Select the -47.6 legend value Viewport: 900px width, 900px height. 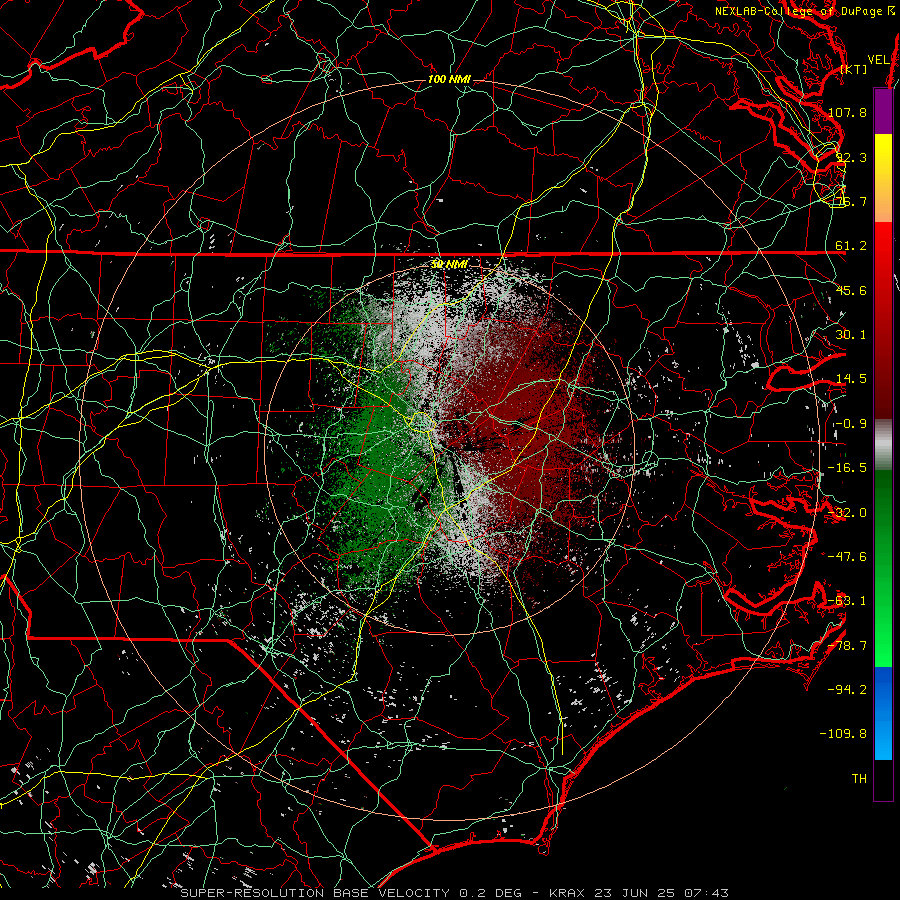point(847,557)
